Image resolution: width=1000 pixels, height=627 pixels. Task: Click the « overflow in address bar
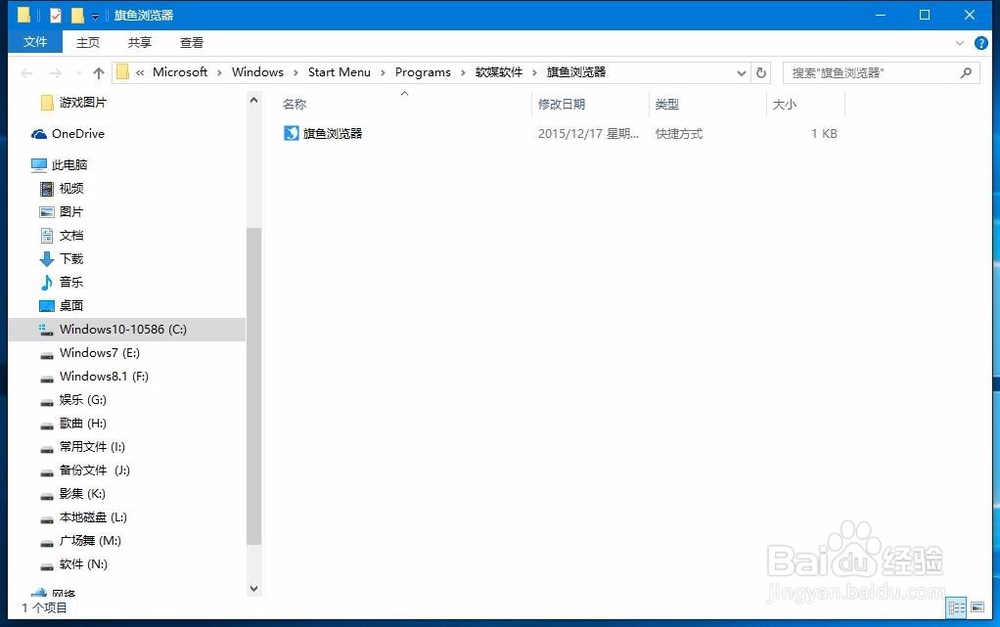click(x=140, y=73)
